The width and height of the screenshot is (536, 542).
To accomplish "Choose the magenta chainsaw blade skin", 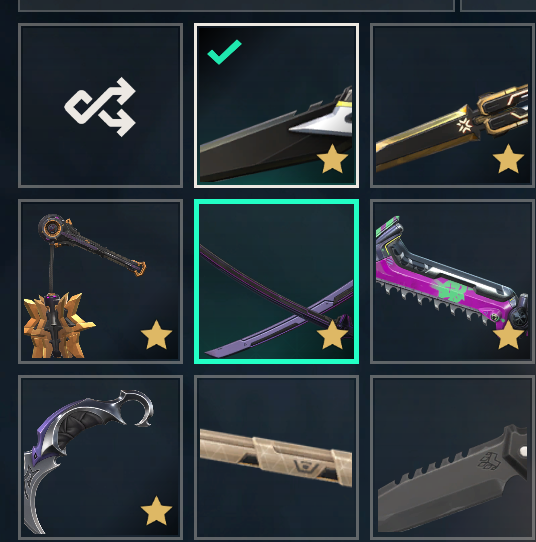I will (x=453, y=281).
